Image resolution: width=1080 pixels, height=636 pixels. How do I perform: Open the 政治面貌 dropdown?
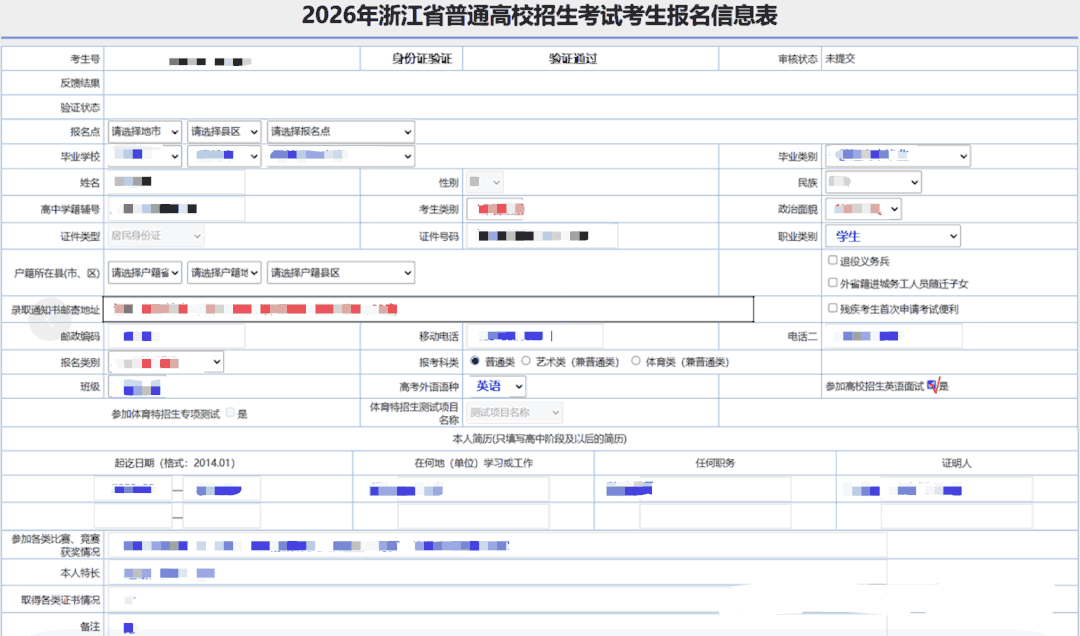click(x=863, y=209)
